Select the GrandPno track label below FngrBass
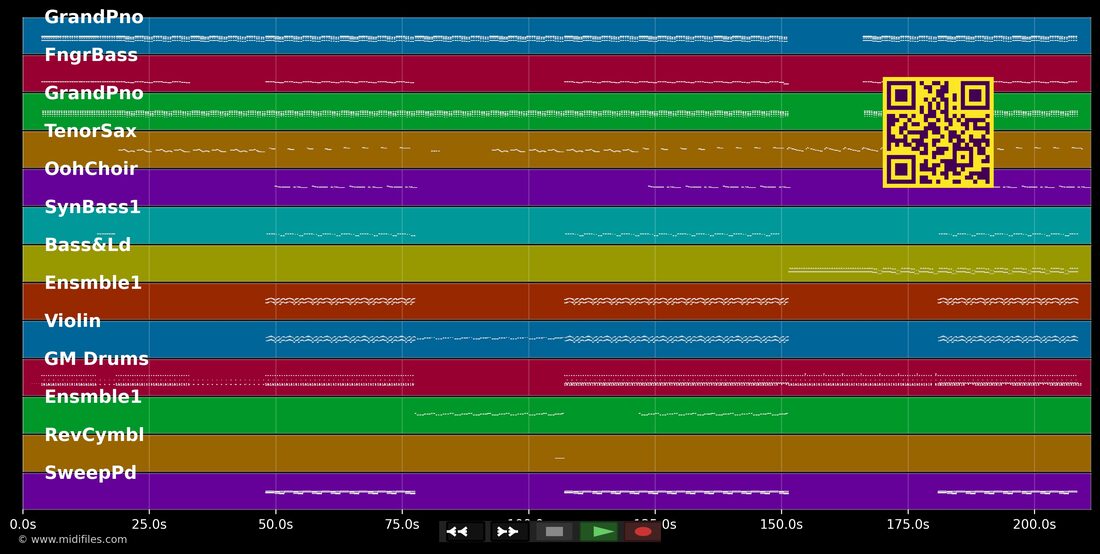 94,93
